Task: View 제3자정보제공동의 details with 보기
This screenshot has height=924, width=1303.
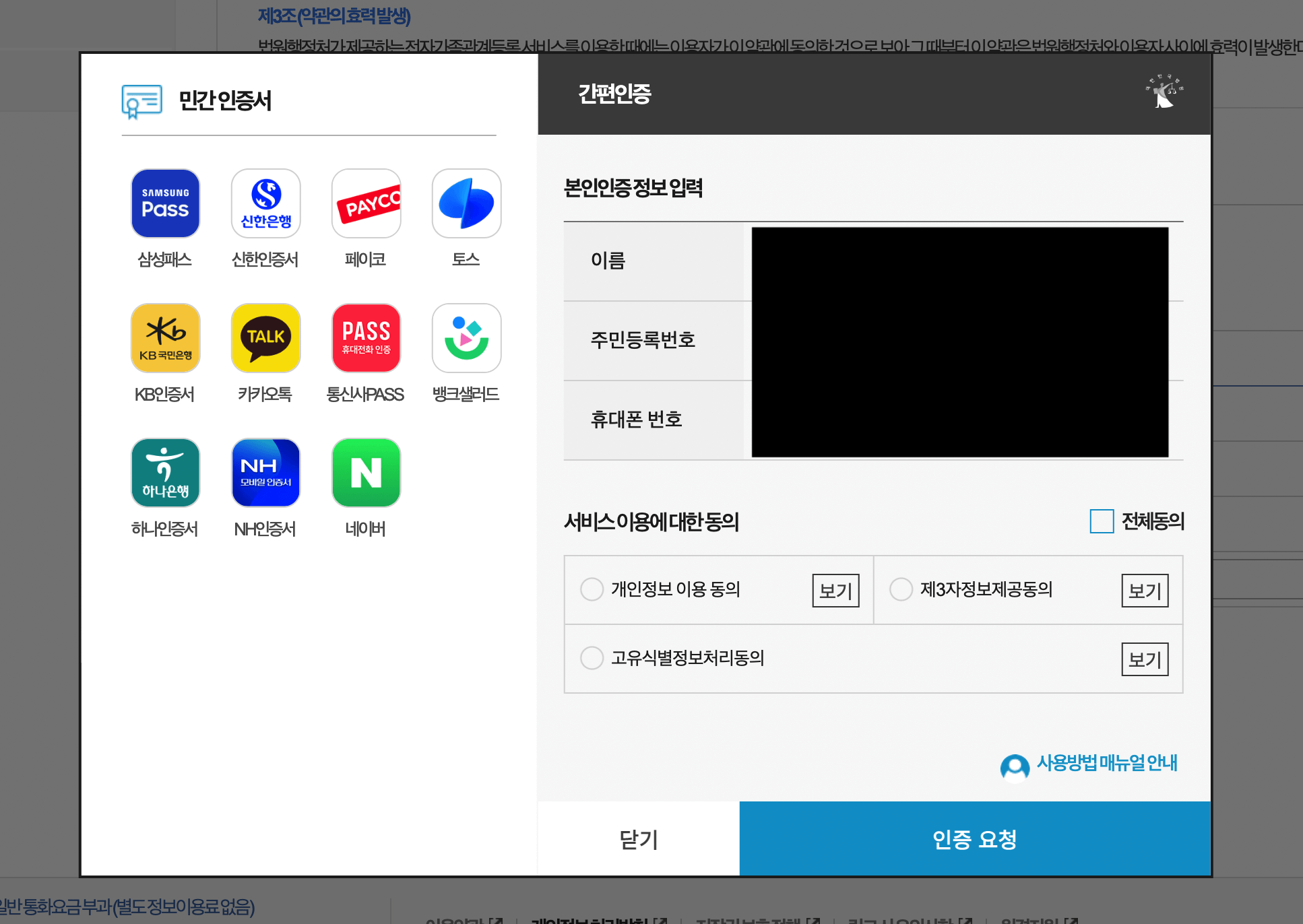Action: pos(1145,591)
